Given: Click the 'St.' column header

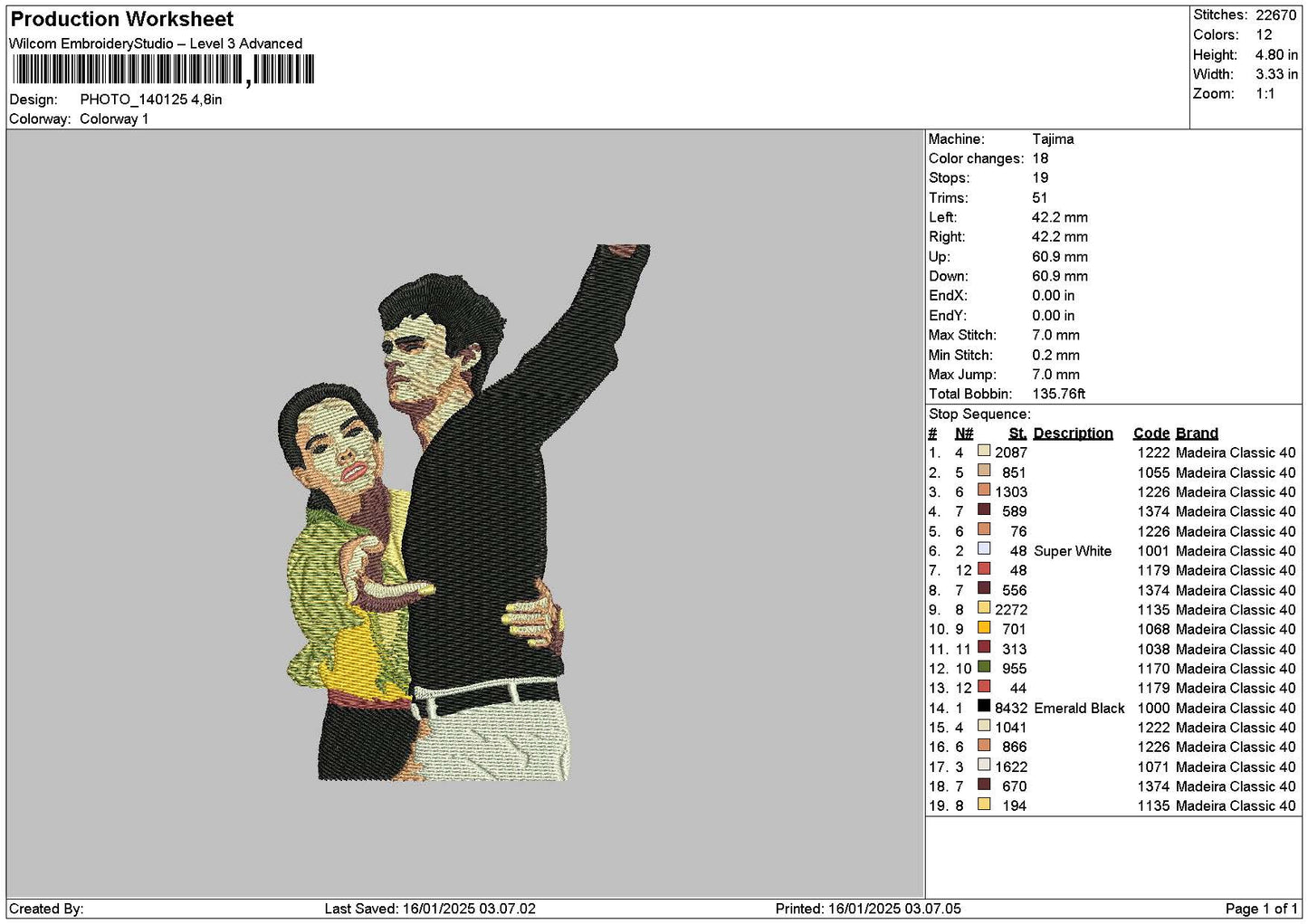Looking at the screenshot, I should (x=1017, y=433).
